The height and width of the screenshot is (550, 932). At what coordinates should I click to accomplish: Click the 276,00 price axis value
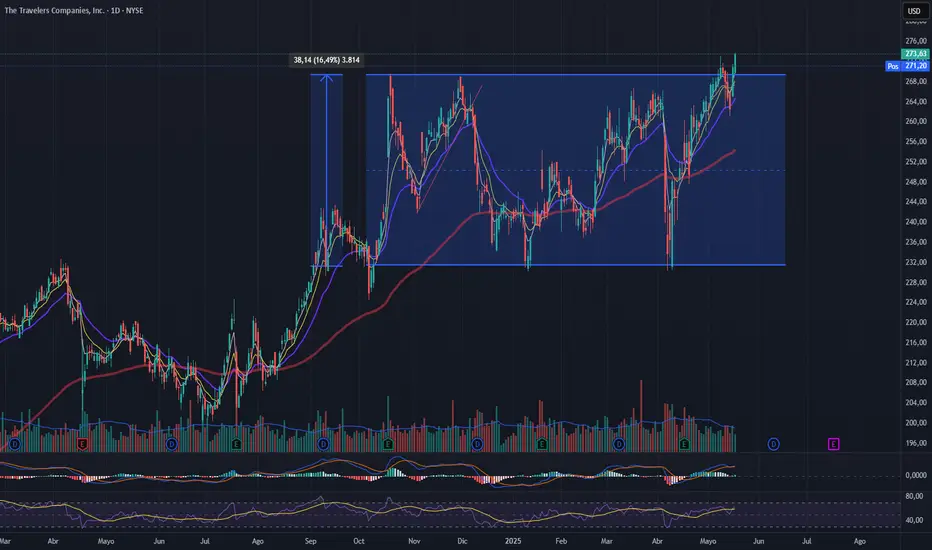click(915, 41)
